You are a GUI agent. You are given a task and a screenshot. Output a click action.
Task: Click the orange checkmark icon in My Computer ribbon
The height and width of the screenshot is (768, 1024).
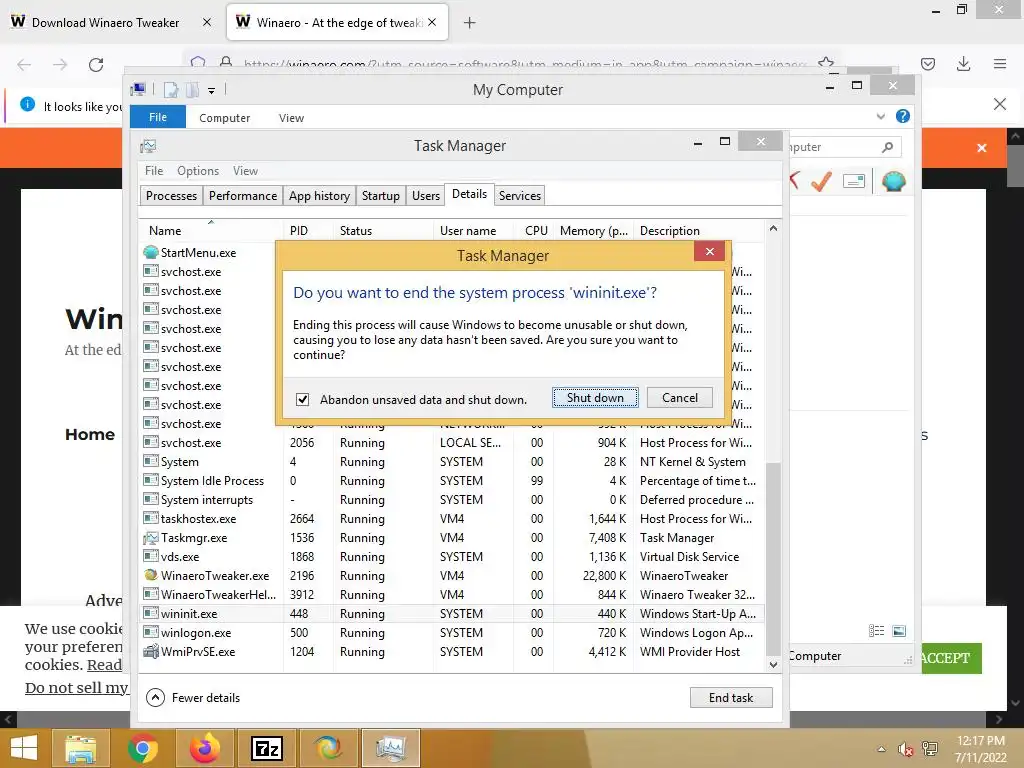pyautogui.click(x=822, y=181)
